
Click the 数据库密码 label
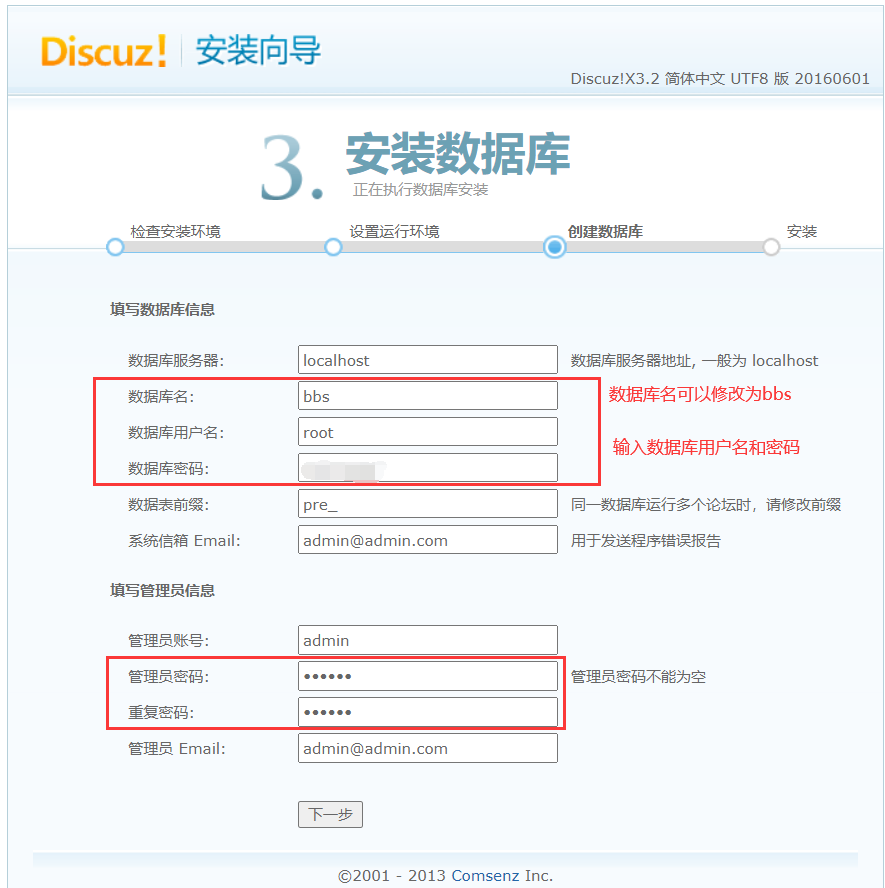(x=169, y=468)
